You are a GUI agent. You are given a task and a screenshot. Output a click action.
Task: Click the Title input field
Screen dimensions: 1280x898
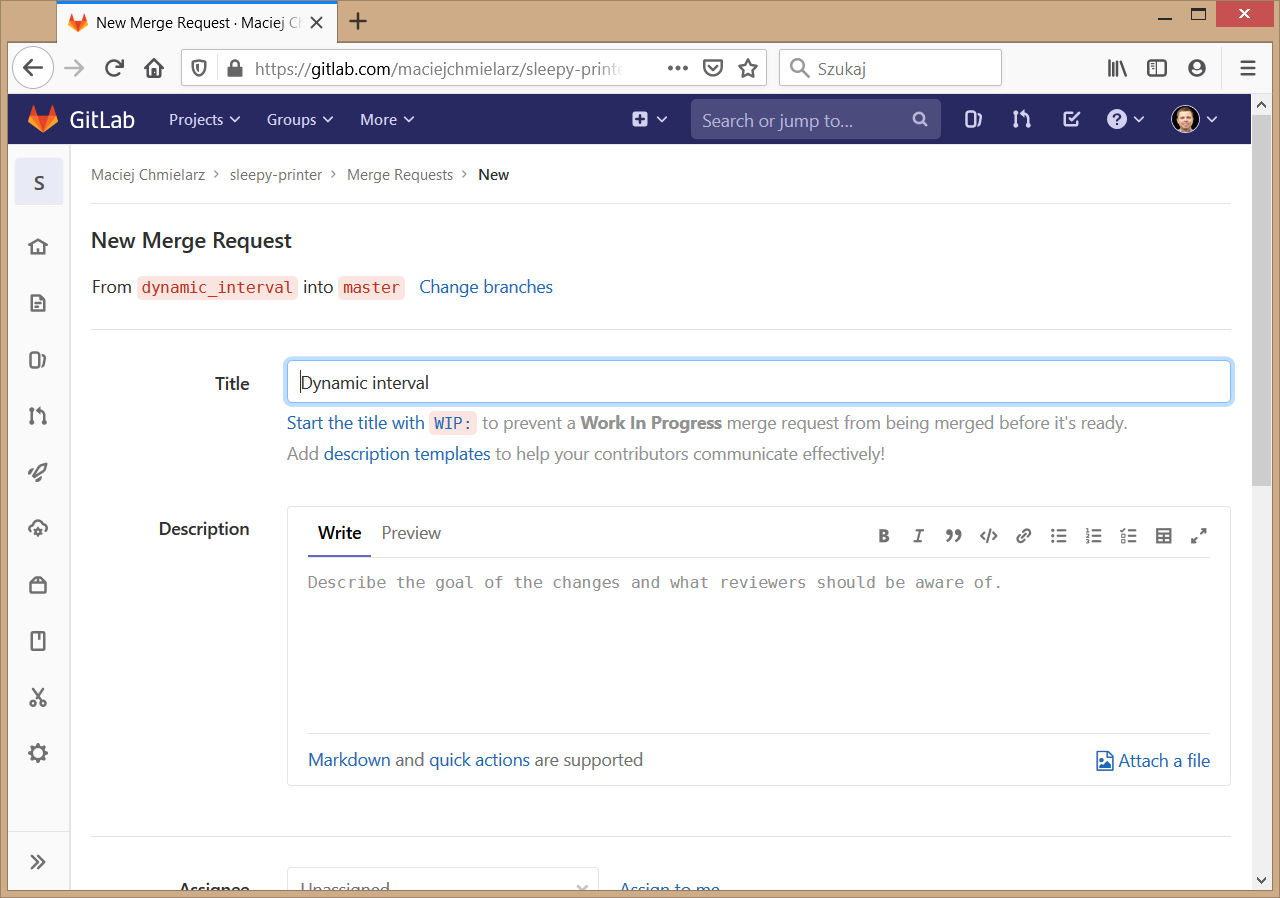[x=758, y=383]
